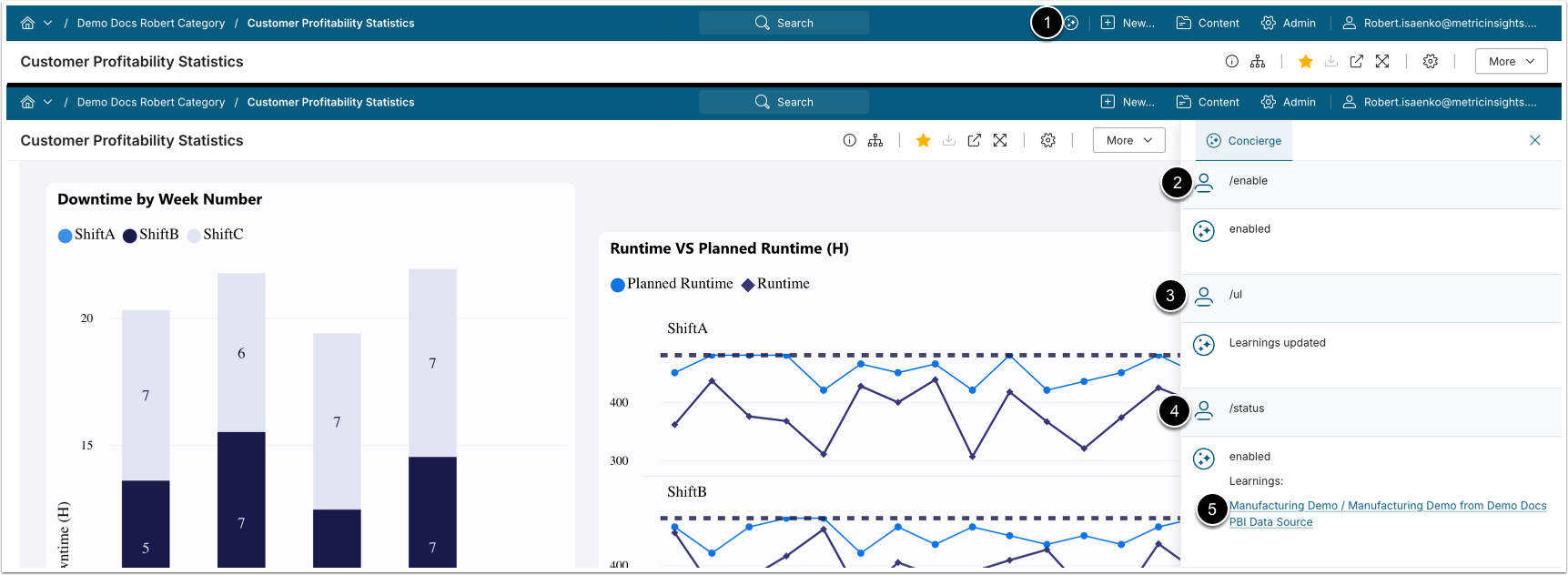Click the Concierge bot avatar beside 'Learnings updated'

(x=1203, y=345)
